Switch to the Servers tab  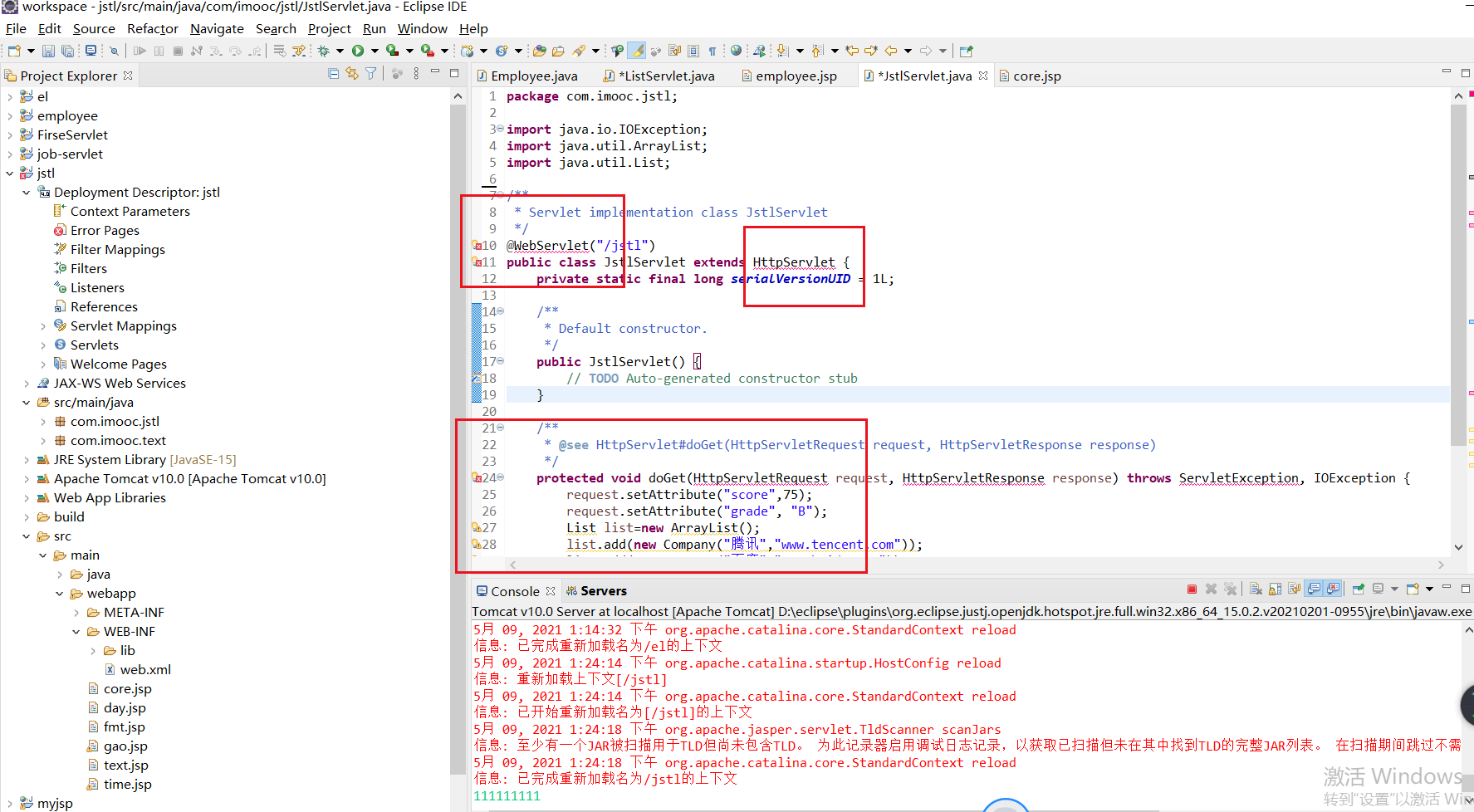click(x=596, y=591)
